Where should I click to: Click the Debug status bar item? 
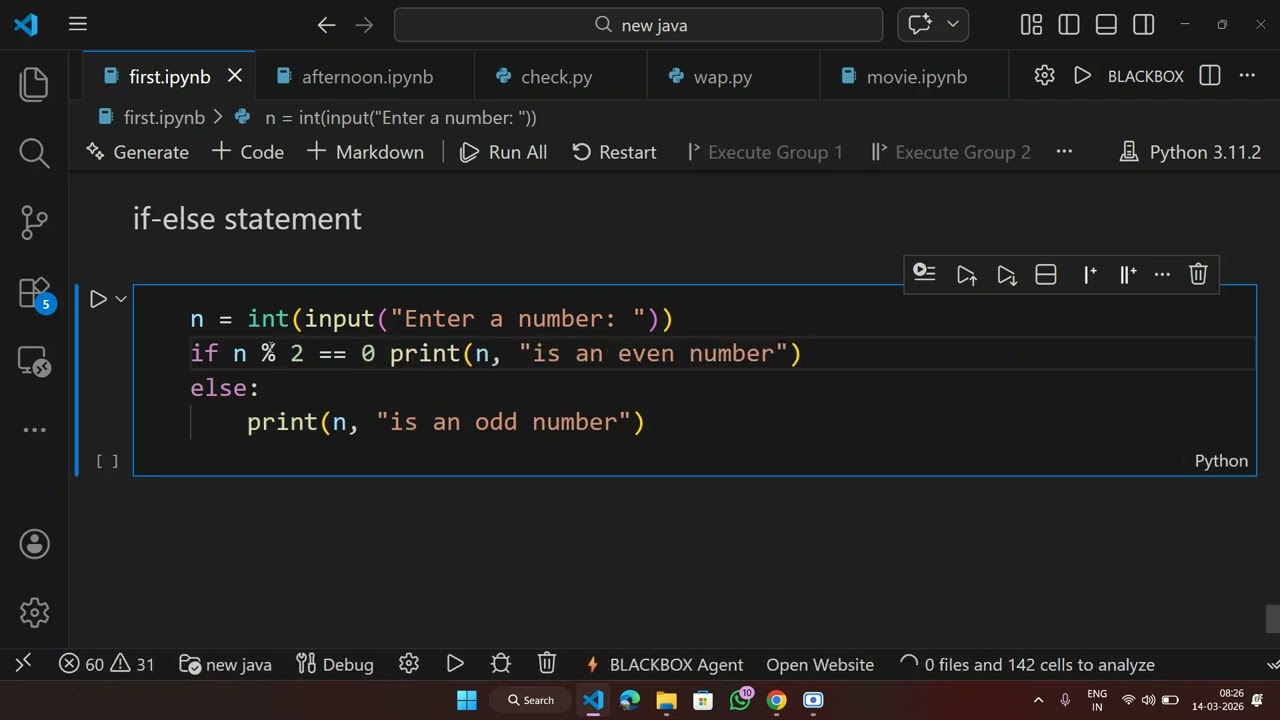tap(335, 664)
